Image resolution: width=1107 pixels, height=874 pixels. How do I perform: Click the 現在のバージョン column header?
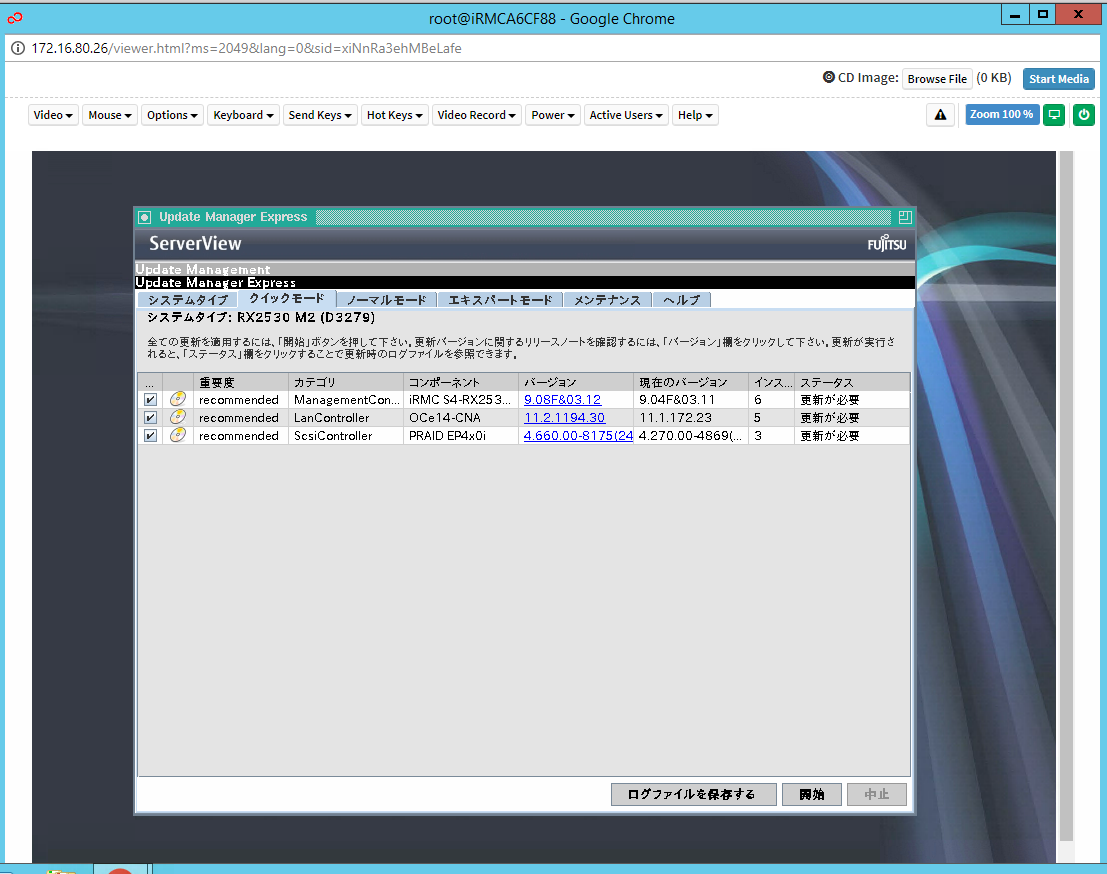pos(691,382)
